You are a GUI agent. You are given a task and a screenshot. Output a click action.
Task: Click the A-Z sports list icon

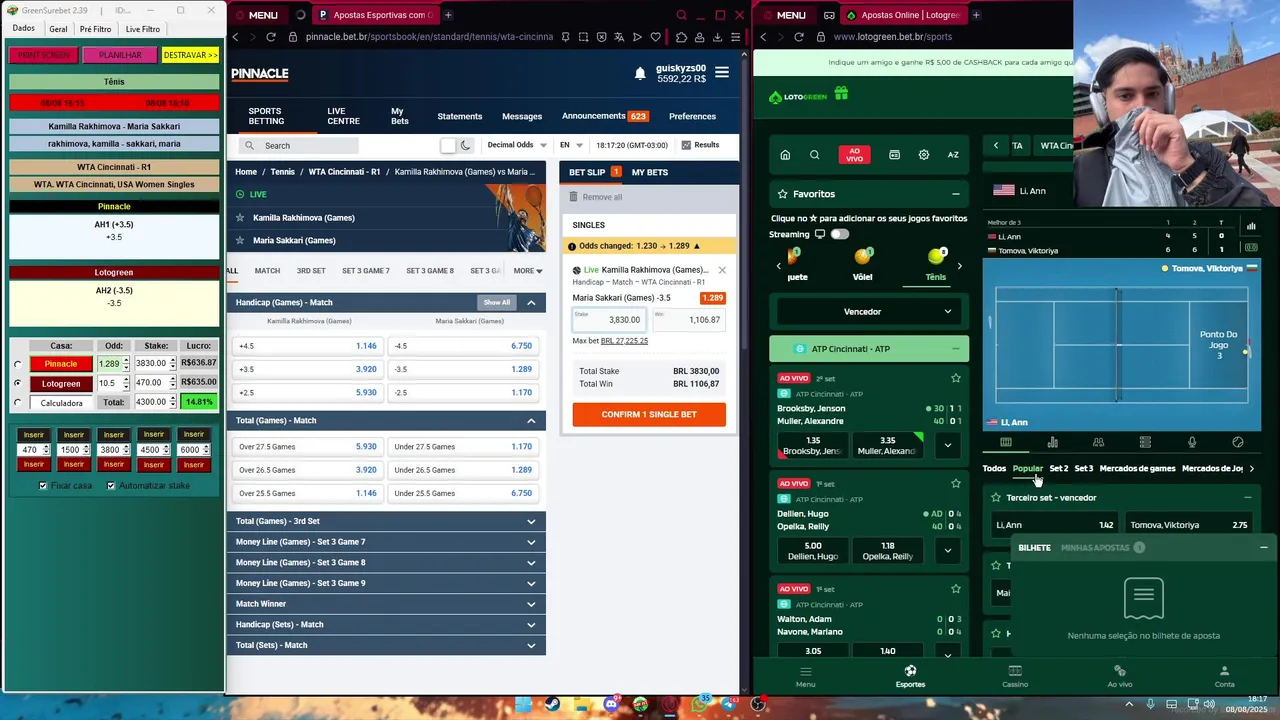[953, 155]
